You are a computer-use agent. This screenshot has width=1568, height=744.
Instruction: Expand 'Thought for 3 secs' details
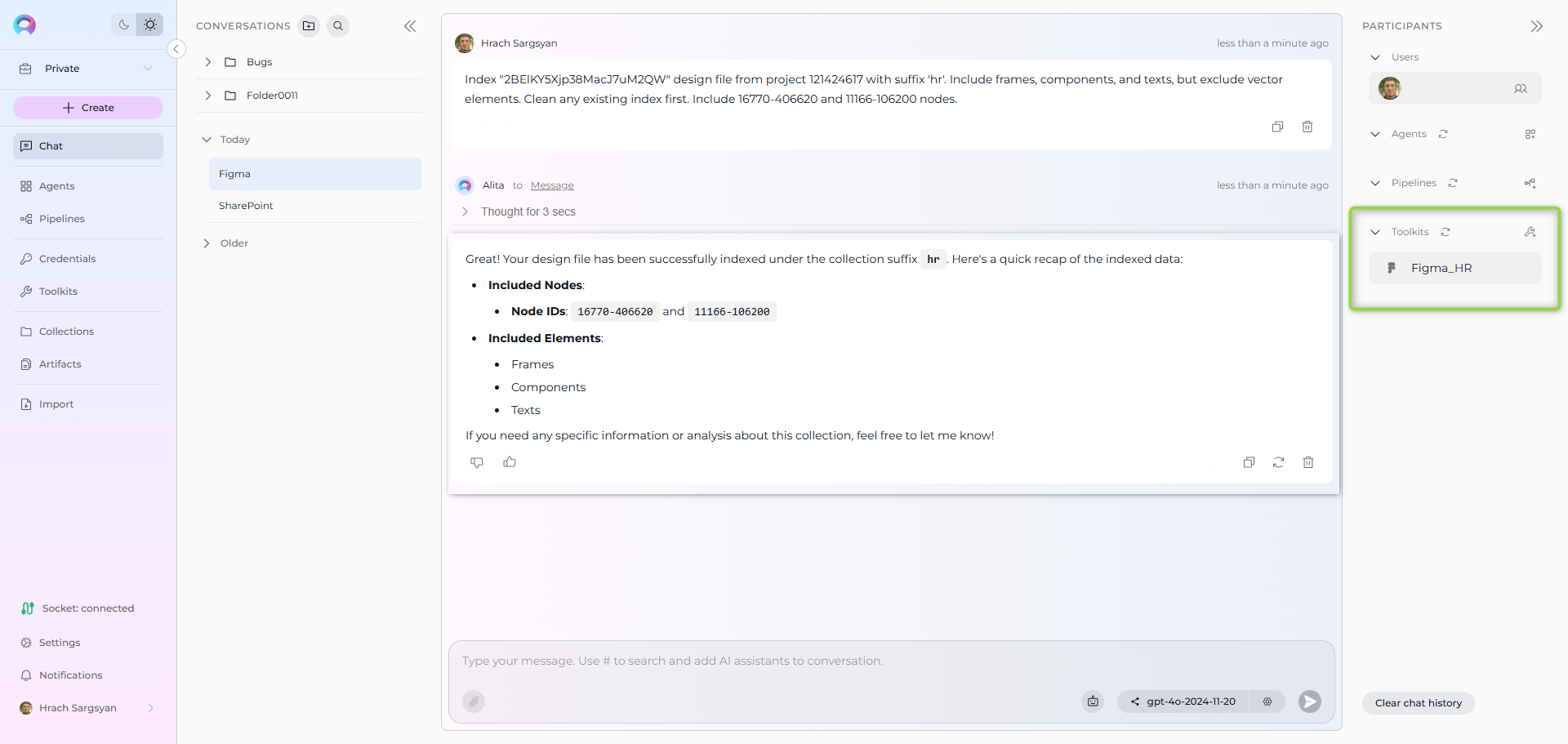465,212
